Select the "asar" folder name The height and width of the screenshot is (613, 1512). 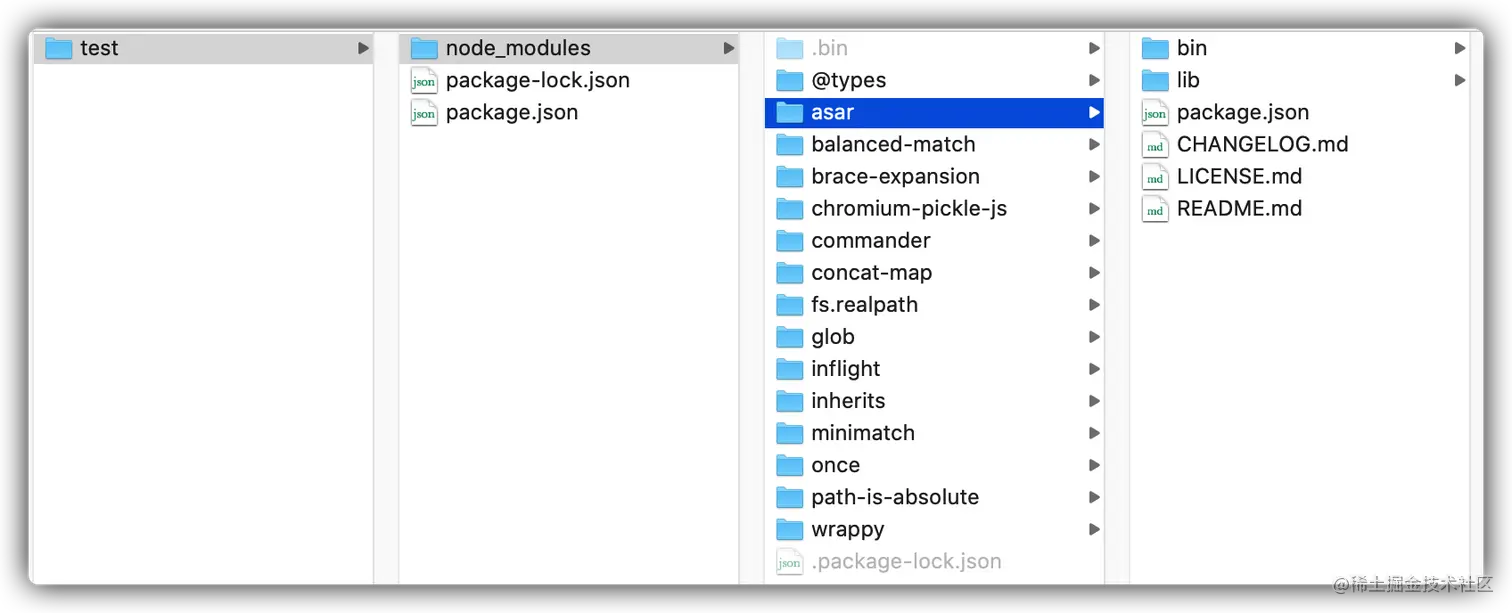(832, 112)
